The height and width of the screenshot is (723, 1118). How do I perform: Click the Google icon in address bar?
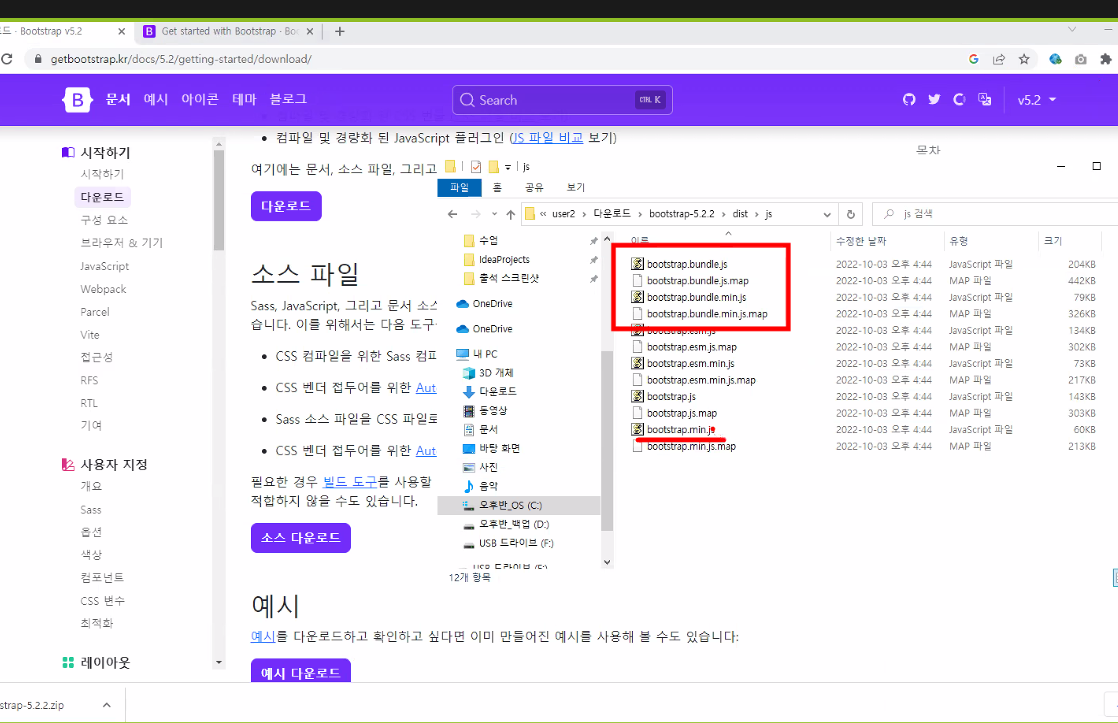973,59
